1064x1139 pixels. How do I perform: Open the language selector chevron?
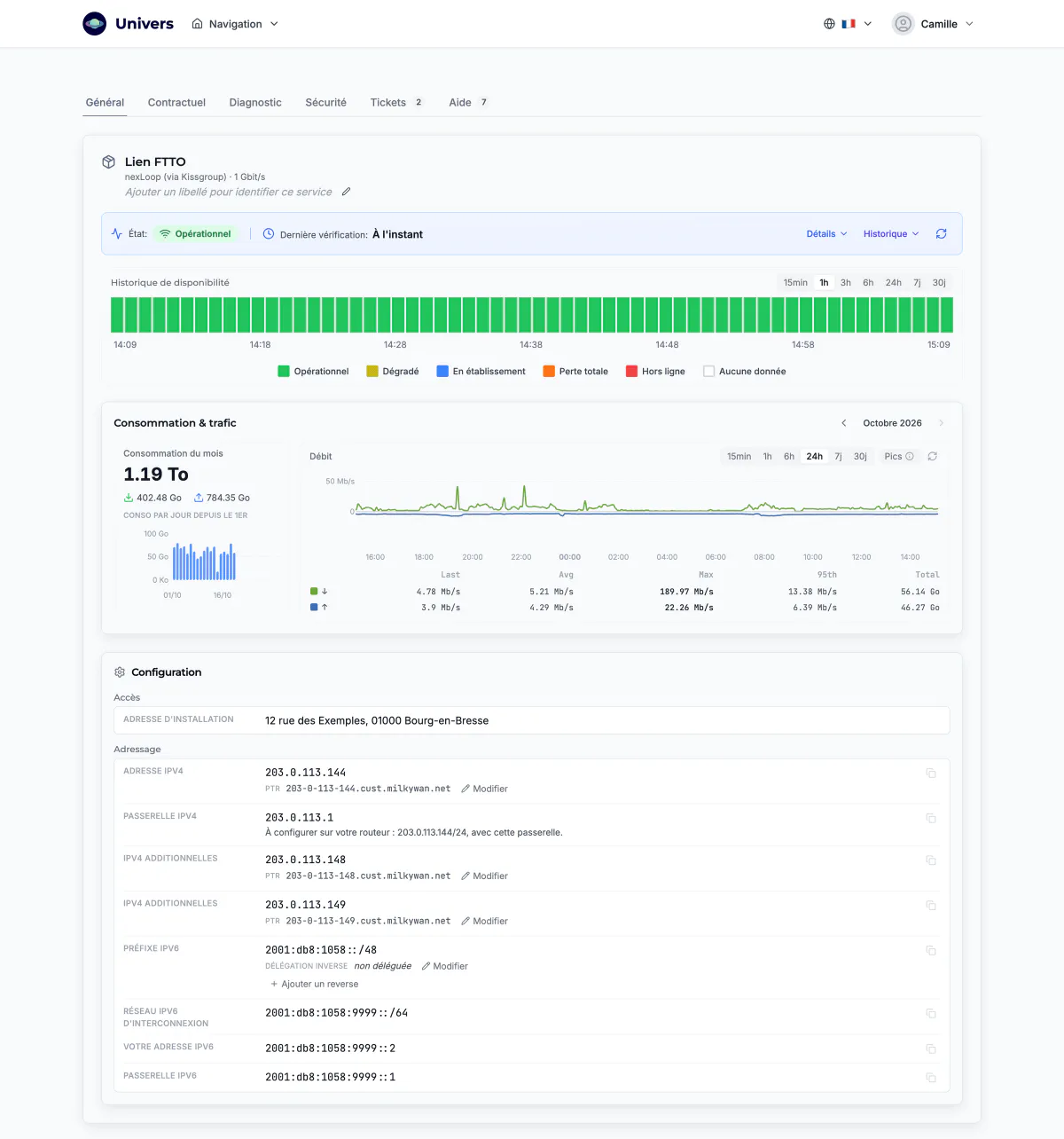(x=868, y=24)
